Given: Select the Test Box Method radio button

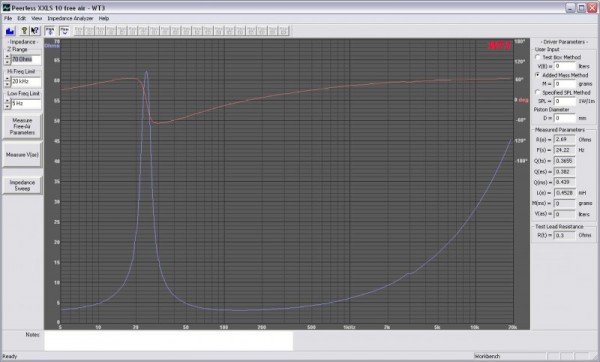Looking at the screenshot, I should [x=538, y=57].
